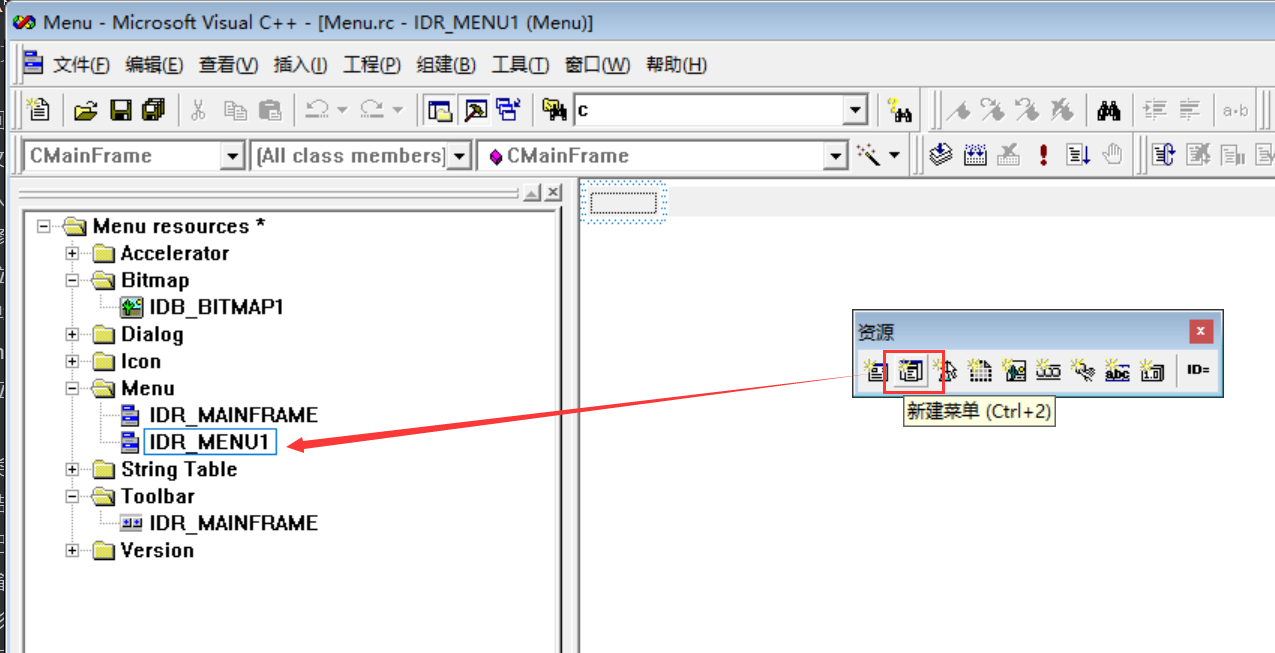The image size is (1275, 653).
Task: Open the Window List icon
Action: tap(508, 110)
